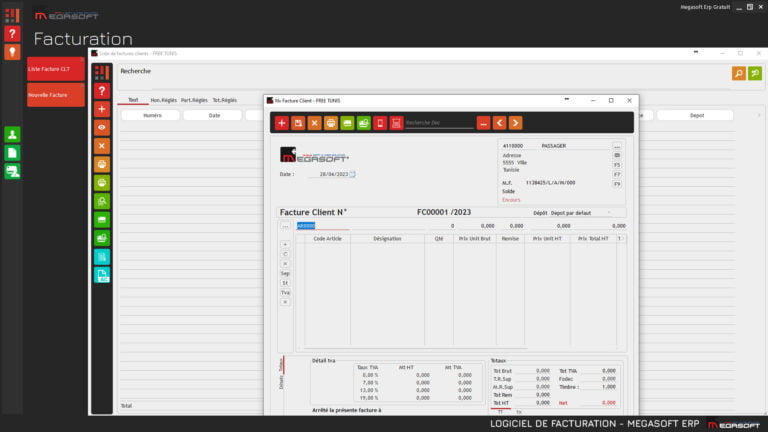
Task: Go to previous invoice with left arrow
Action: [500, 123]
